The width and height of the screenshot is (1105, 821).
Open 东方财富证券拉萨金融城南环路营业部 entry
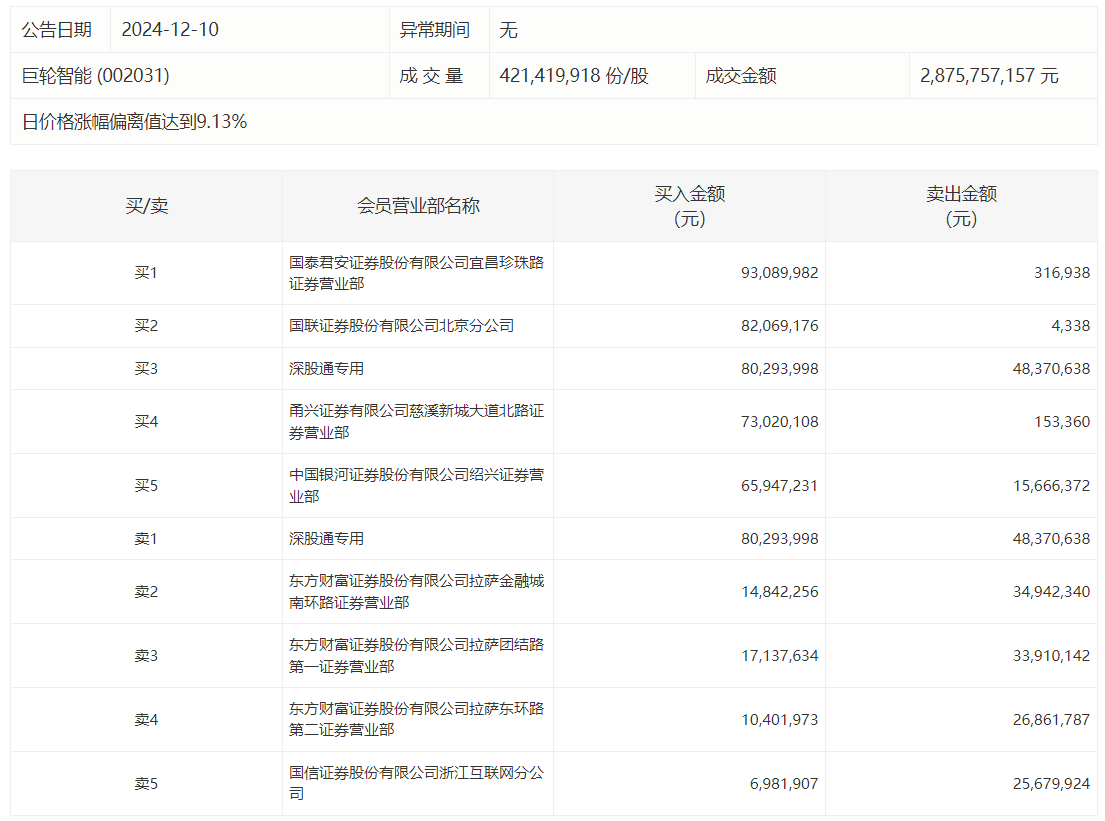416,591
